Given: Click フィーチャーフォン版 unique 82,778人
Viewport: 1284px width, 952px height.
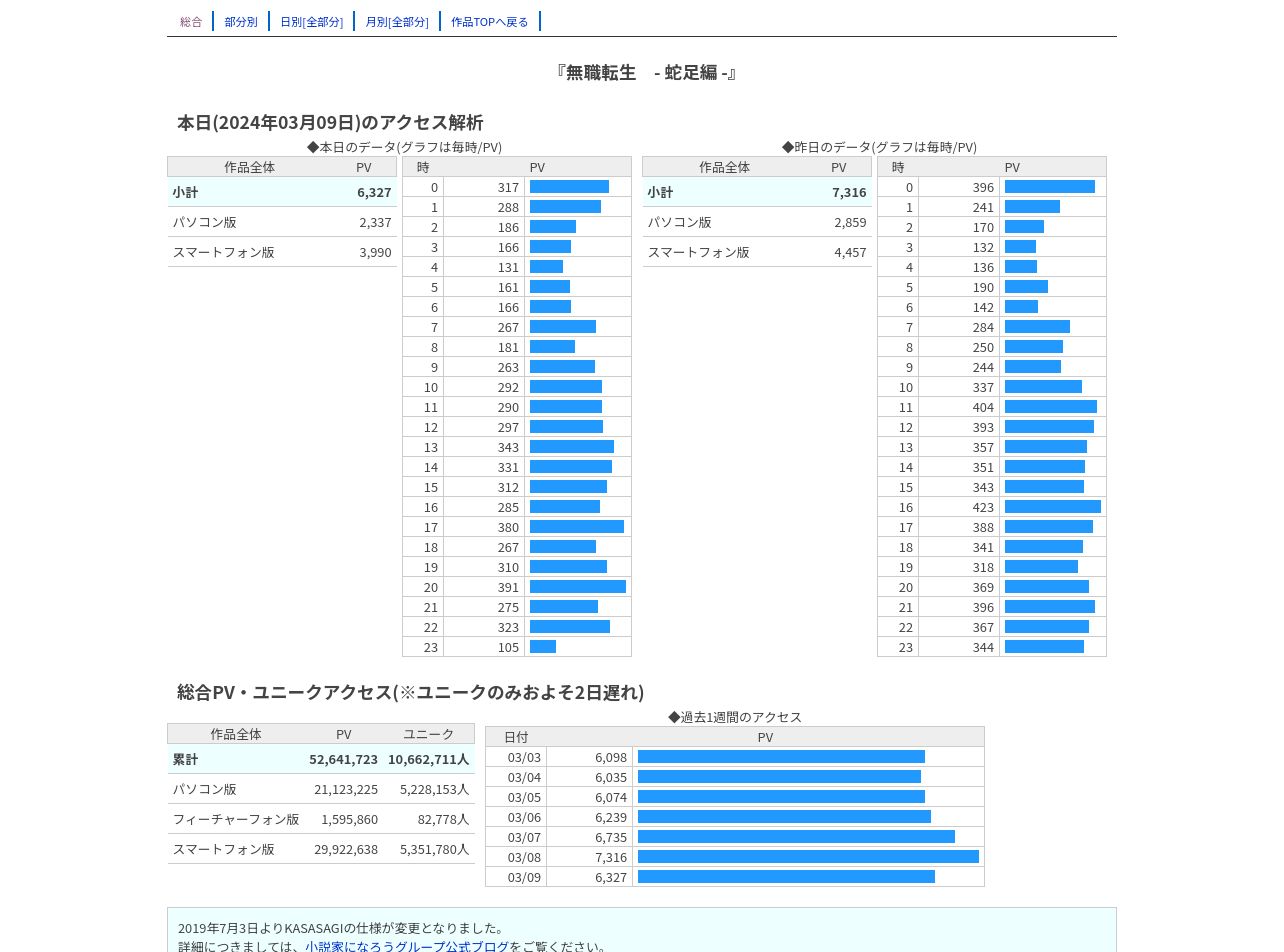Looking at the screenshot, I should (443, 819).
